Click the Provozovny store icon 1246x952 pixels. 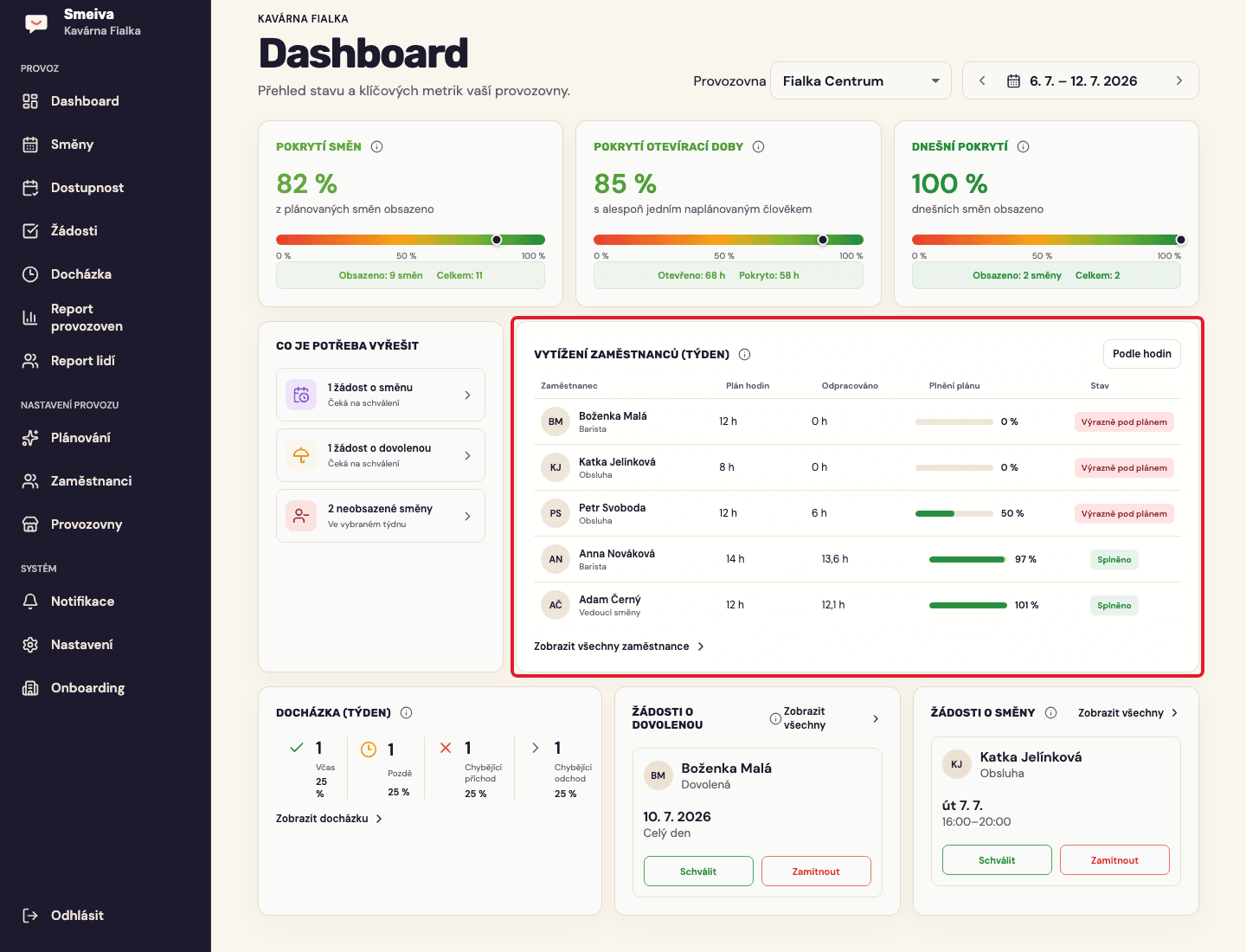pos(30,524)
